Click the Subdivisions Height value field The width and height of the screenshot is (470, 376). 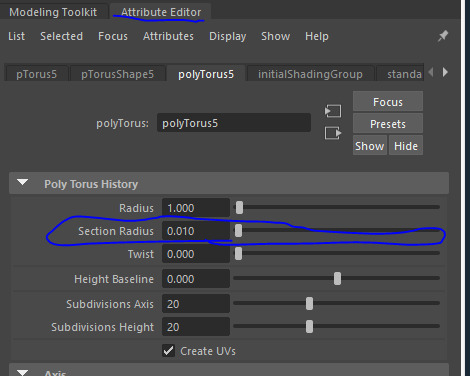(196, 327)
